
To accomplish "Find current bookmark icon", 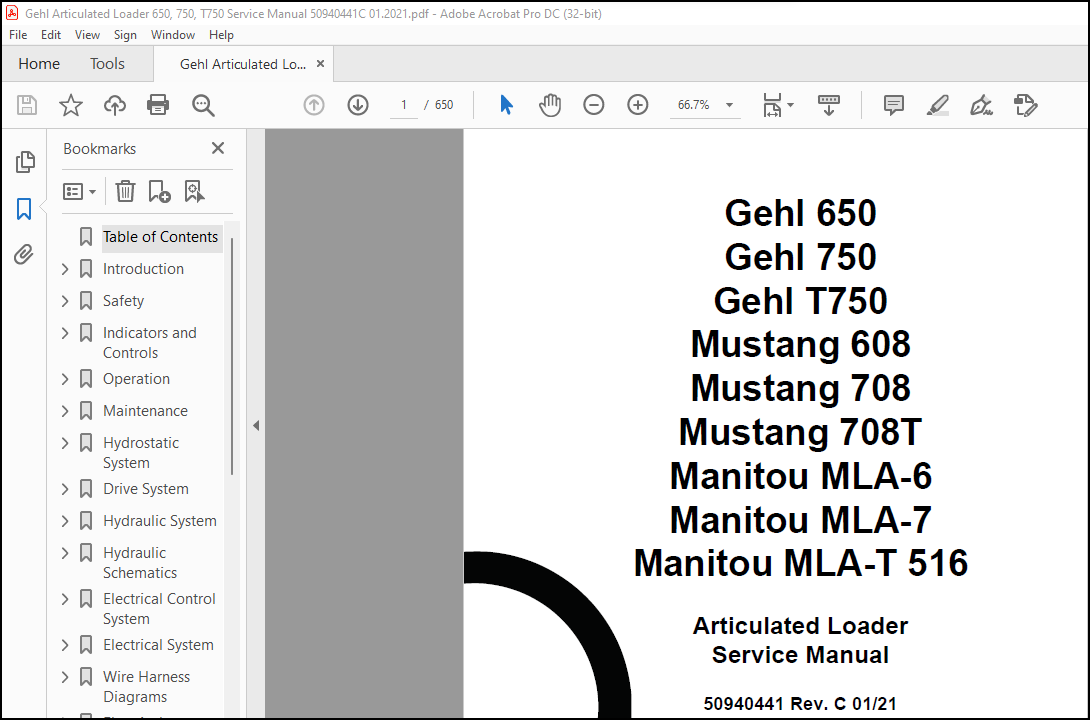I will (194, 191).
